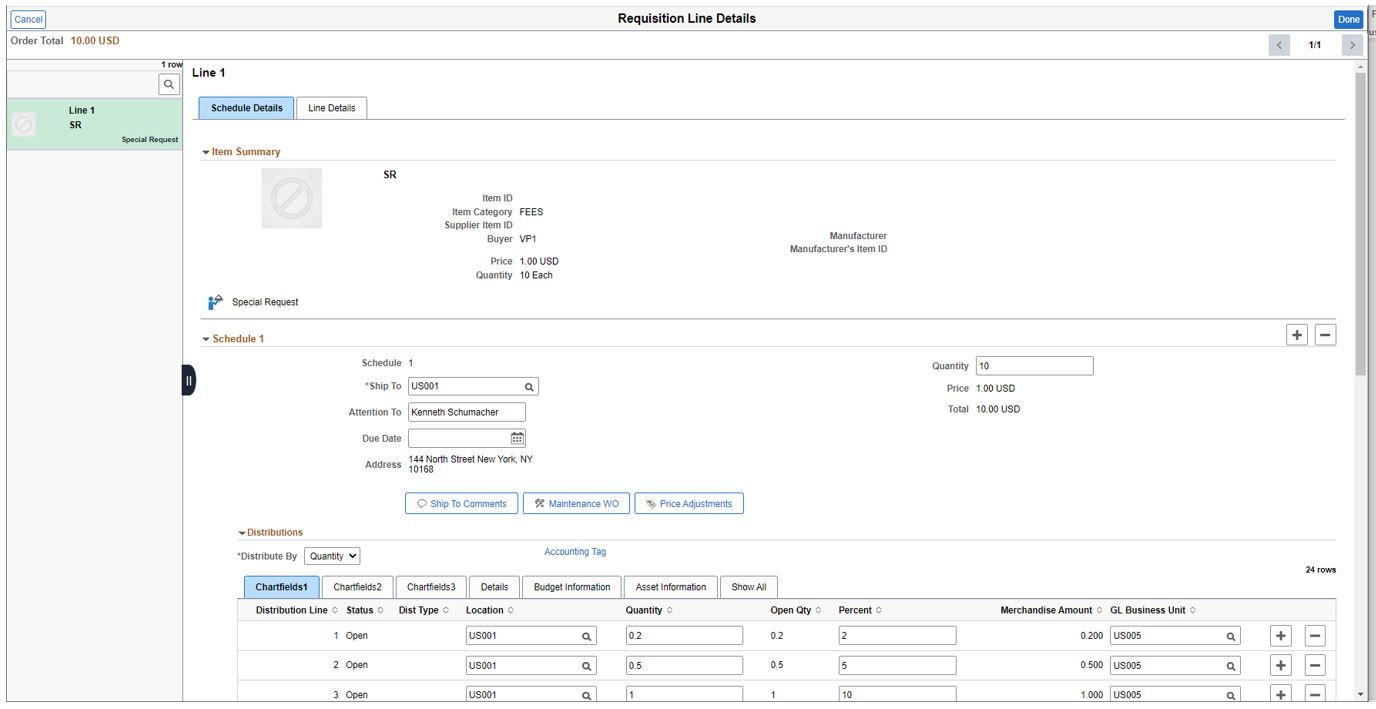1376x709 pixels.
Task: Open the Ship To lookup magnifier
Action: point(528,385)
